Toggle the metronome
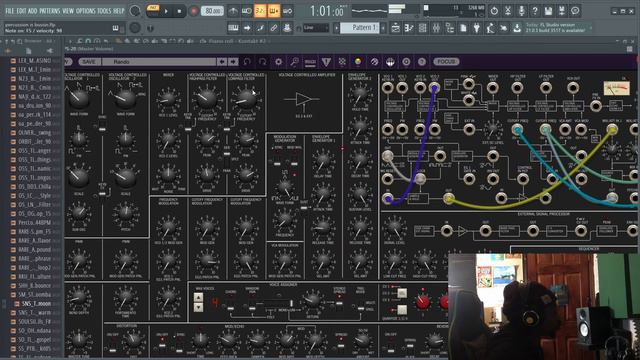Viewport: 640px width, 360px height. click(233, 11)
